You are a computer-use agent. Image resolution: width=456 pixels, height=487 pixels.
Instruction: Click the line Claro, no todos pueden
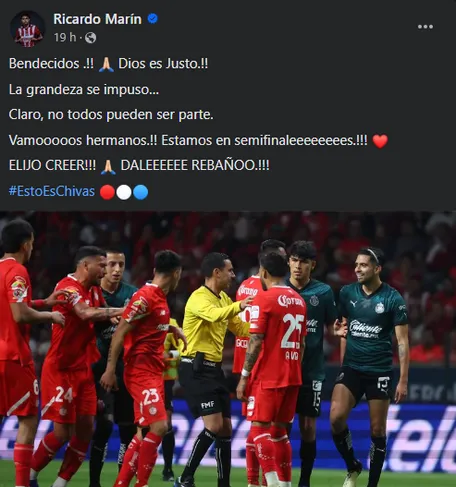pyautogui.click(x=111, y=115)
